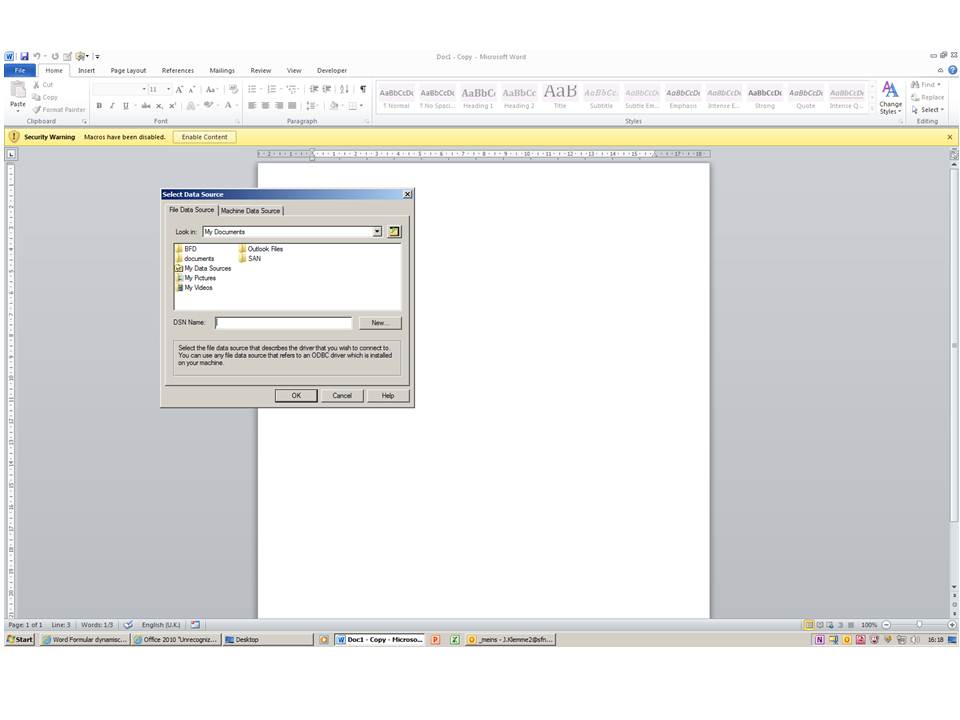
Task: Apply Superscript formatting
Action: coord(172,106)
